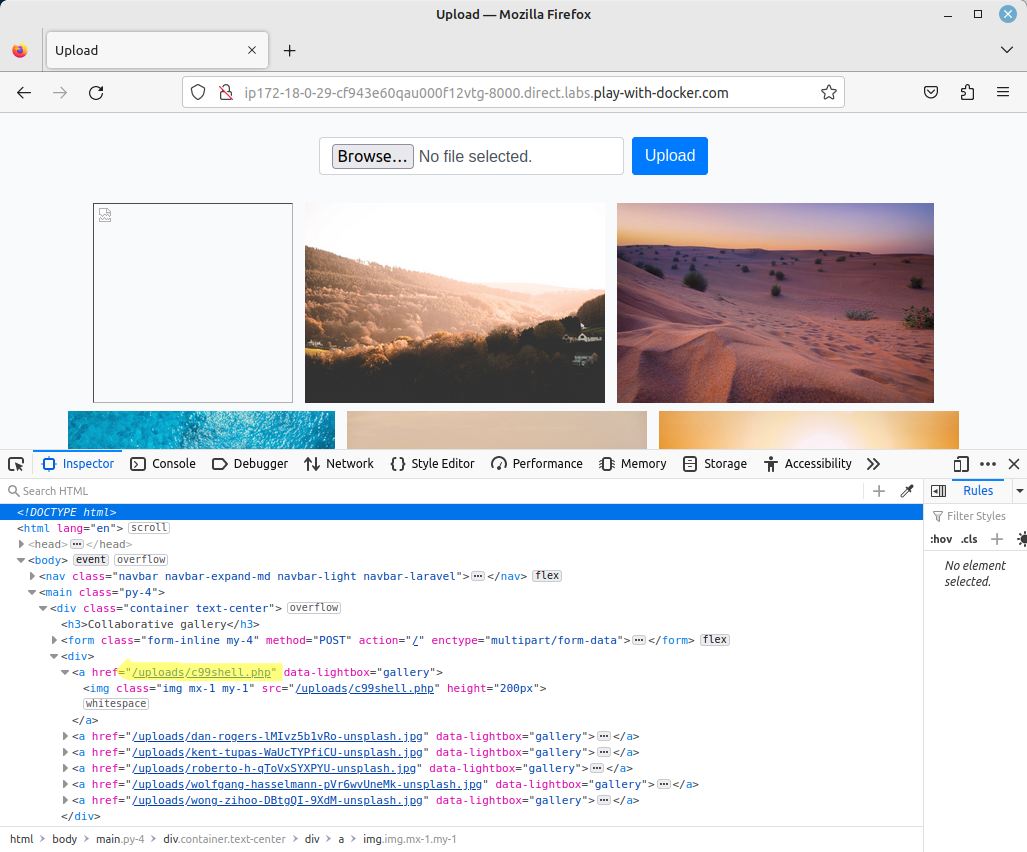Switch to the Inspector tab
Screen dimensions: 1027x852
tap(78, 464)
